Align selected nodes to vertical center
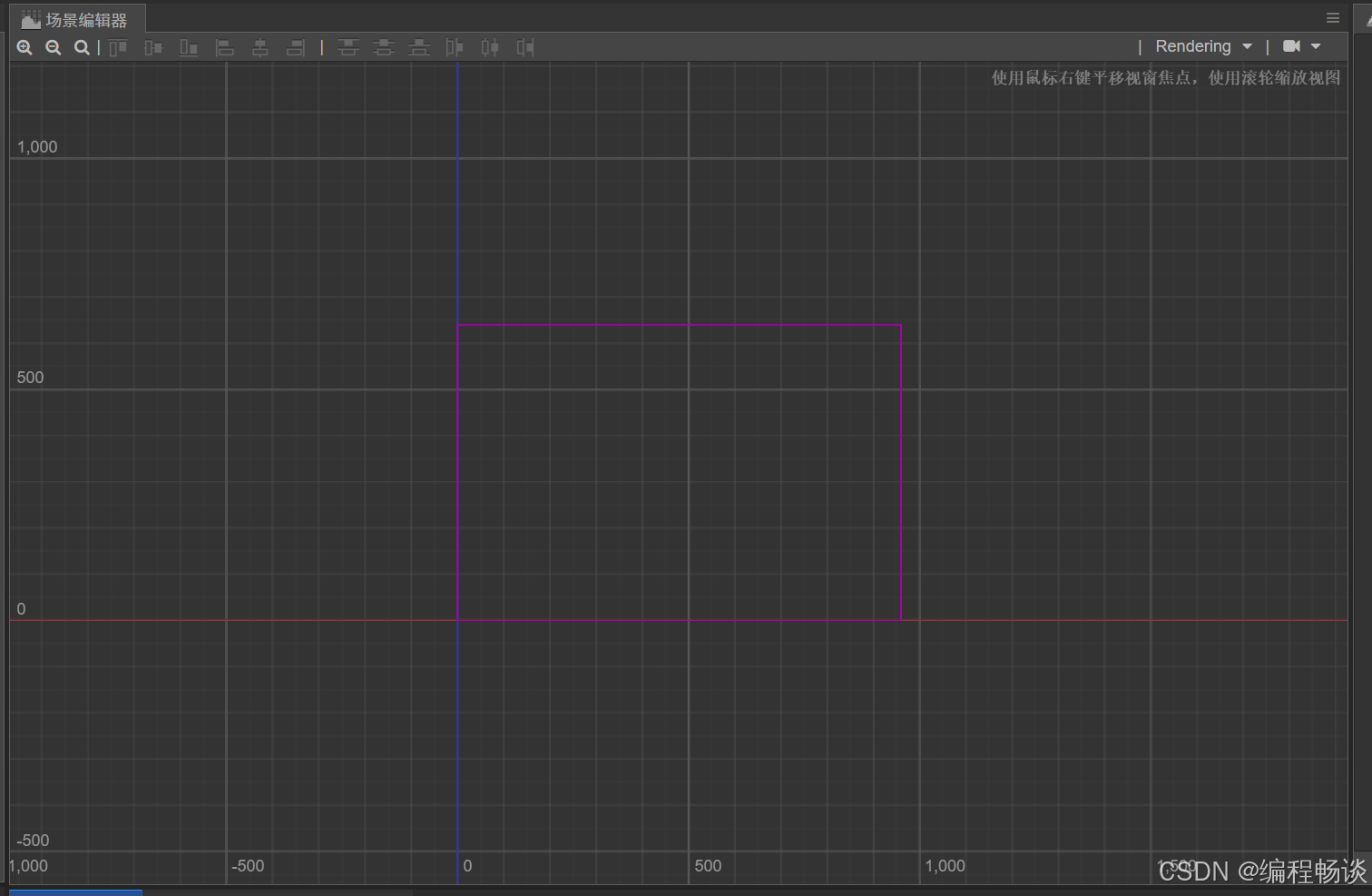Image resolution: width=1372 pixels, height=896 pixels. point(153,47)
